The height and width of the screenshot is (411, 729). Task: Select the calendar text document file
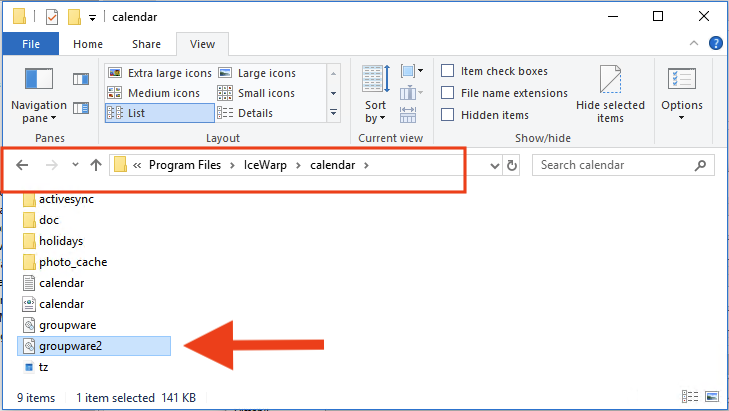[x=53, y=283]
